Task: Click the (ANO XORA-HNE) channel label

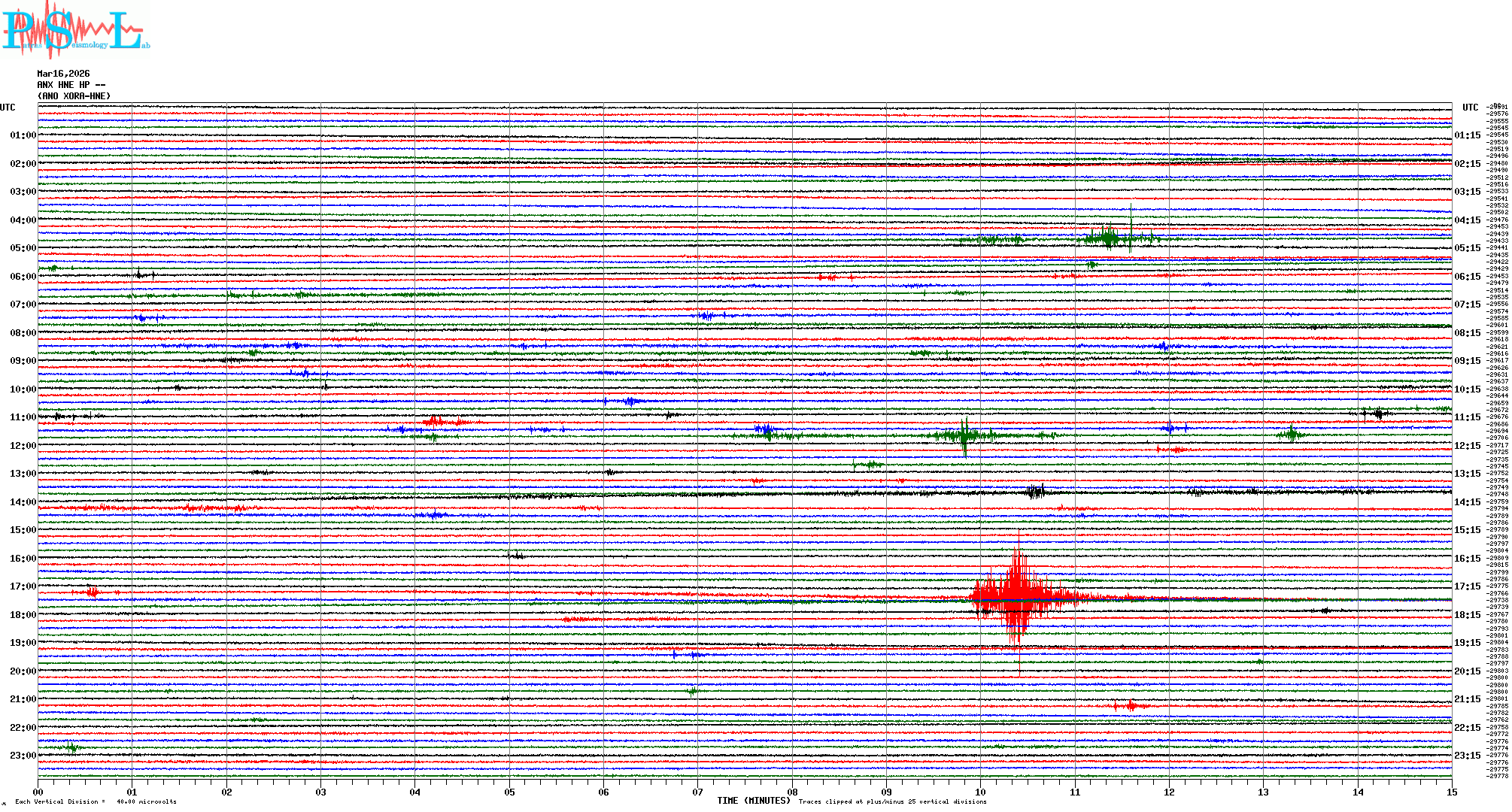Action: click(x=74, y=96)
